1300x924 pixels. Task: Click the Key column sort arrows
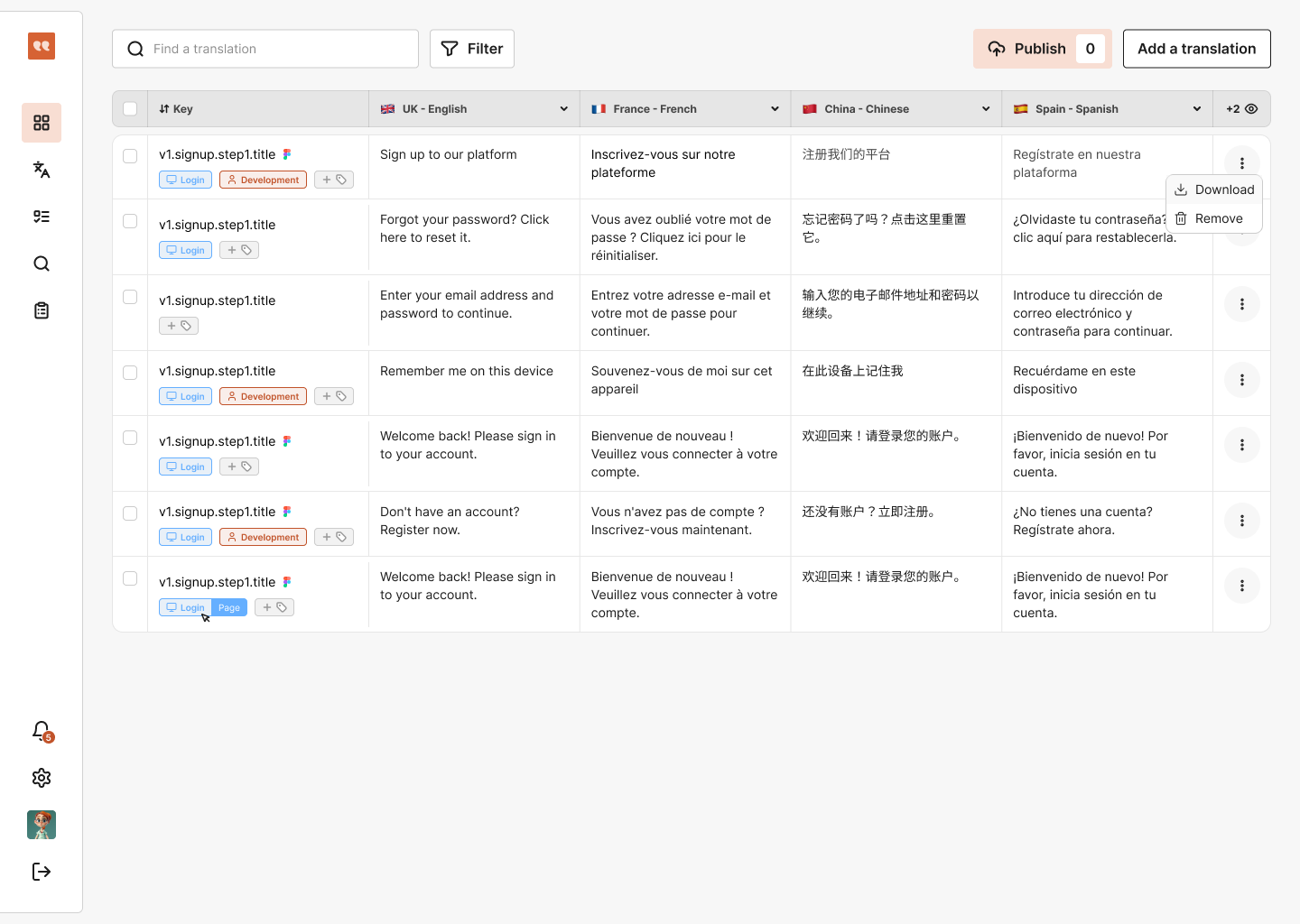pyautogui.click(x=164, y=109)
